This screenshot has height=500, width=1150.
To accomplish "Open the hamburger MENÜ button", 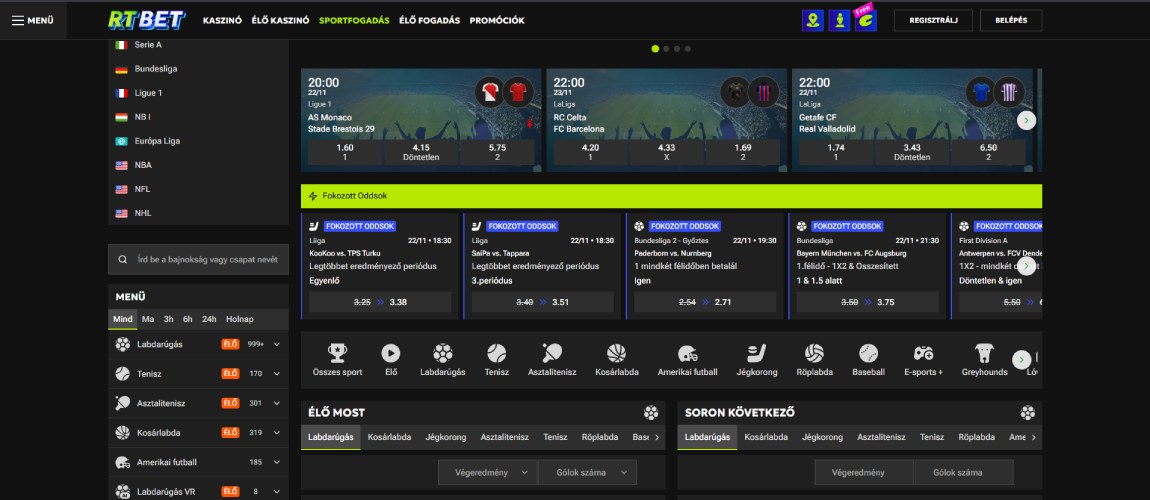I will 33,21.
